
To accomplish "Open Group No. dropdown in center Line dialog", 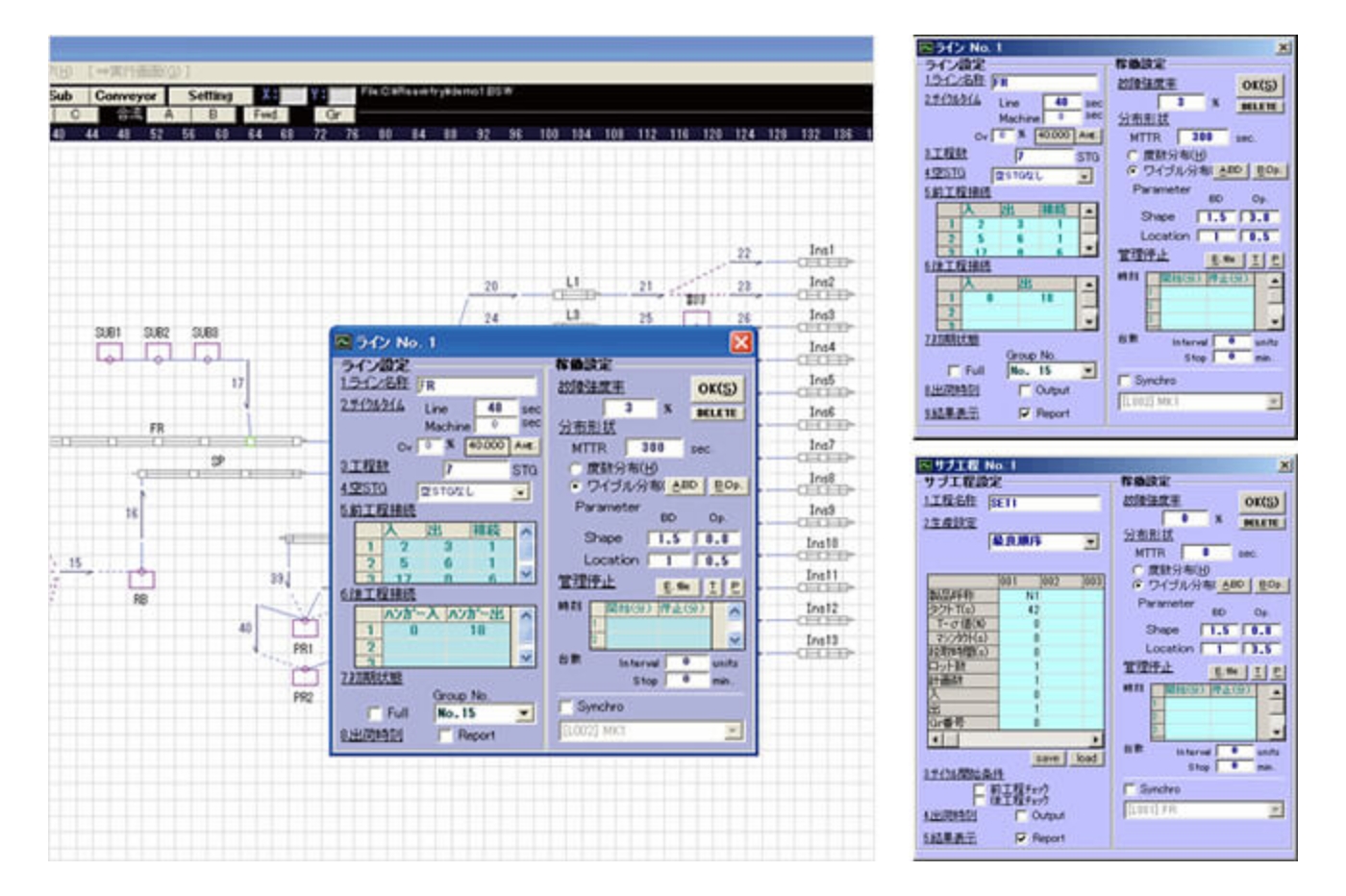I will pyautogui.click(x=525, y=713).
